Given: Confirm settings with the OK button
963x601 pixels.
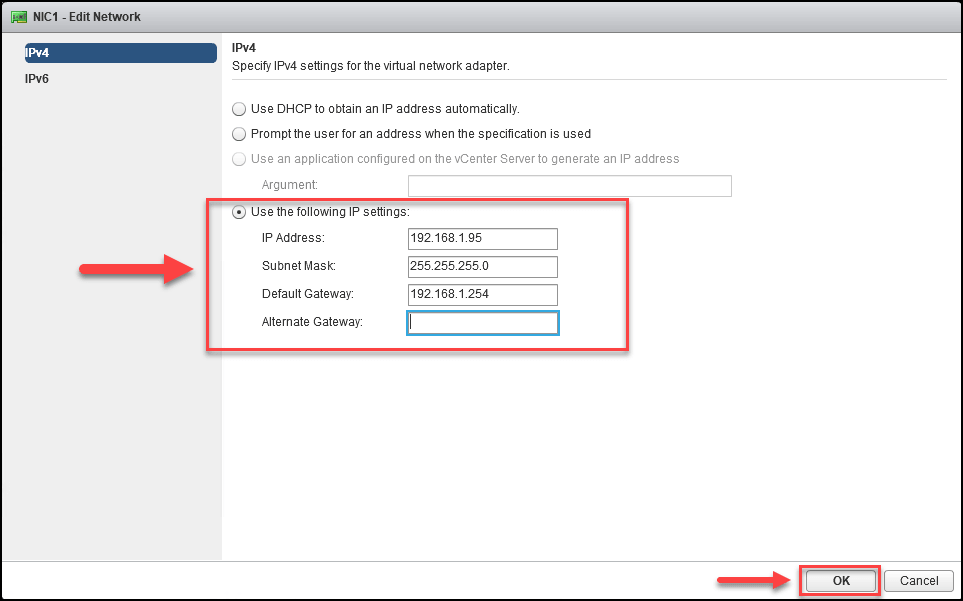Looking at the screenshot, I should pyautogui.click(x=841, y=581).
